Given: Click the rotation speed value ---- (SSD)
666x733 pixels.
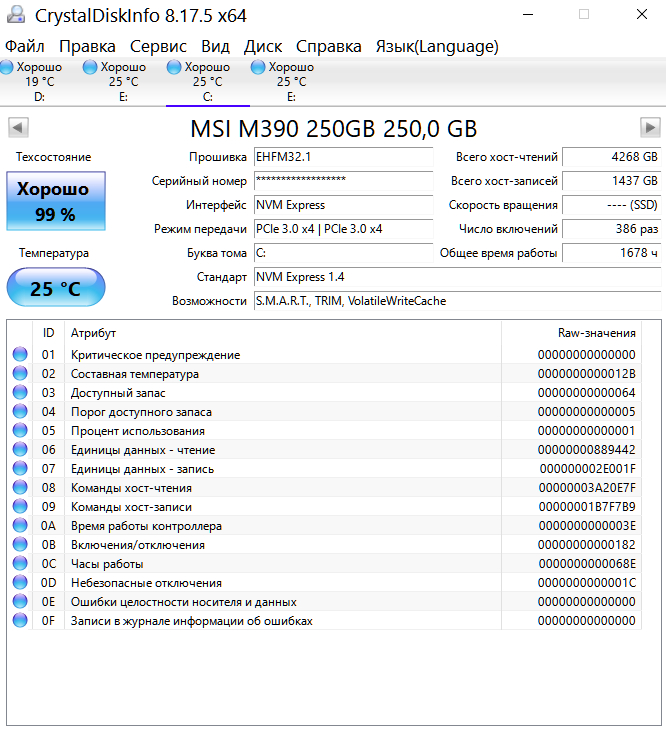Looking at the screenshot, I should coord(611,205).
